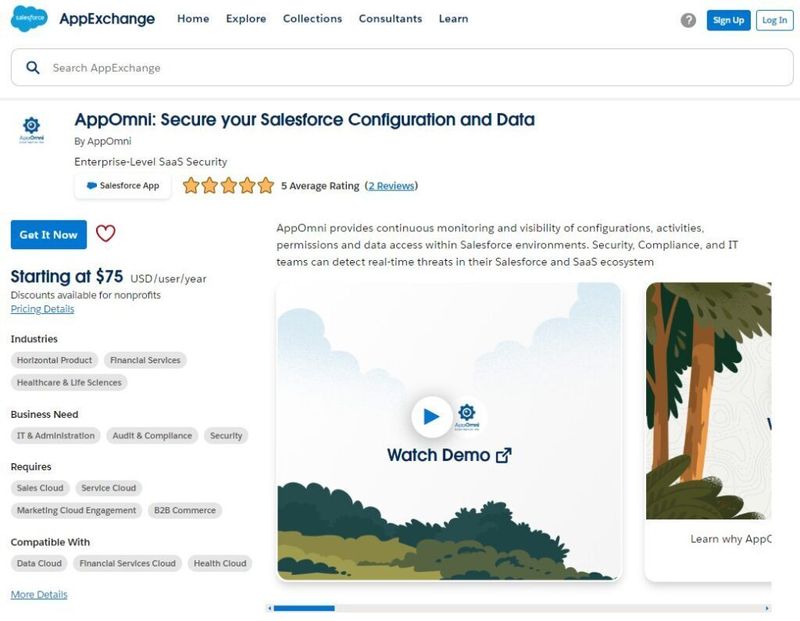
Task: Click the AppOmni gear logo beside title
Action: (x=32, y=130)
